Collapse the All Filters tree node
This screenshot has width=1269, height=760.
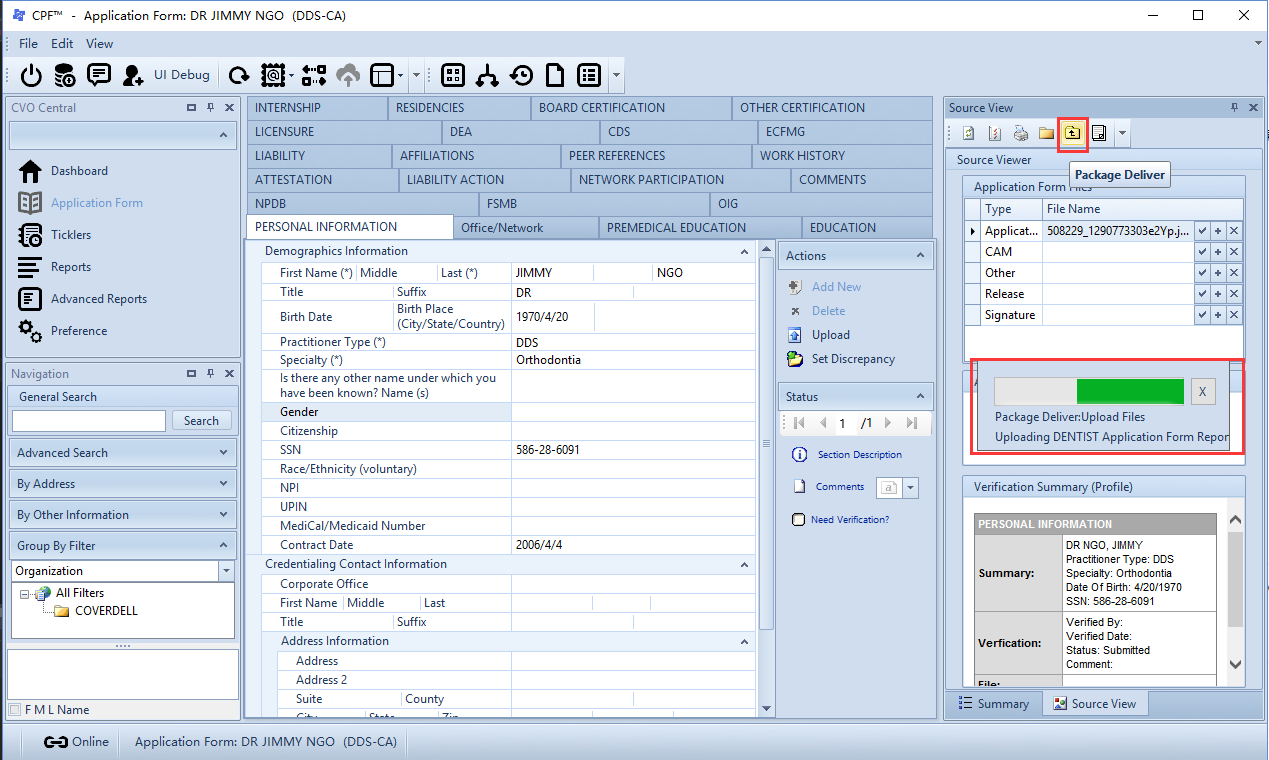(24, 594)
